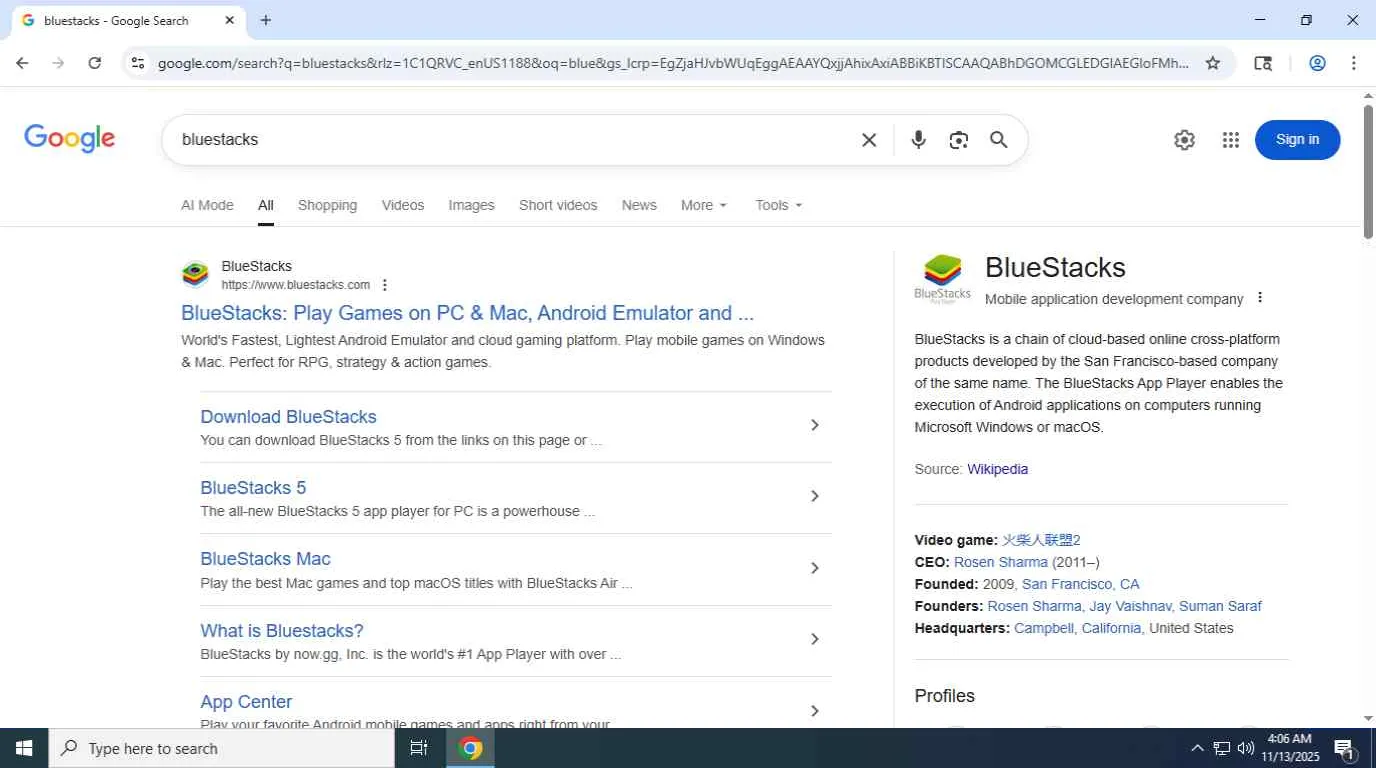
Task: Click Chrome icon in taskbar
Action: point(470,748)
